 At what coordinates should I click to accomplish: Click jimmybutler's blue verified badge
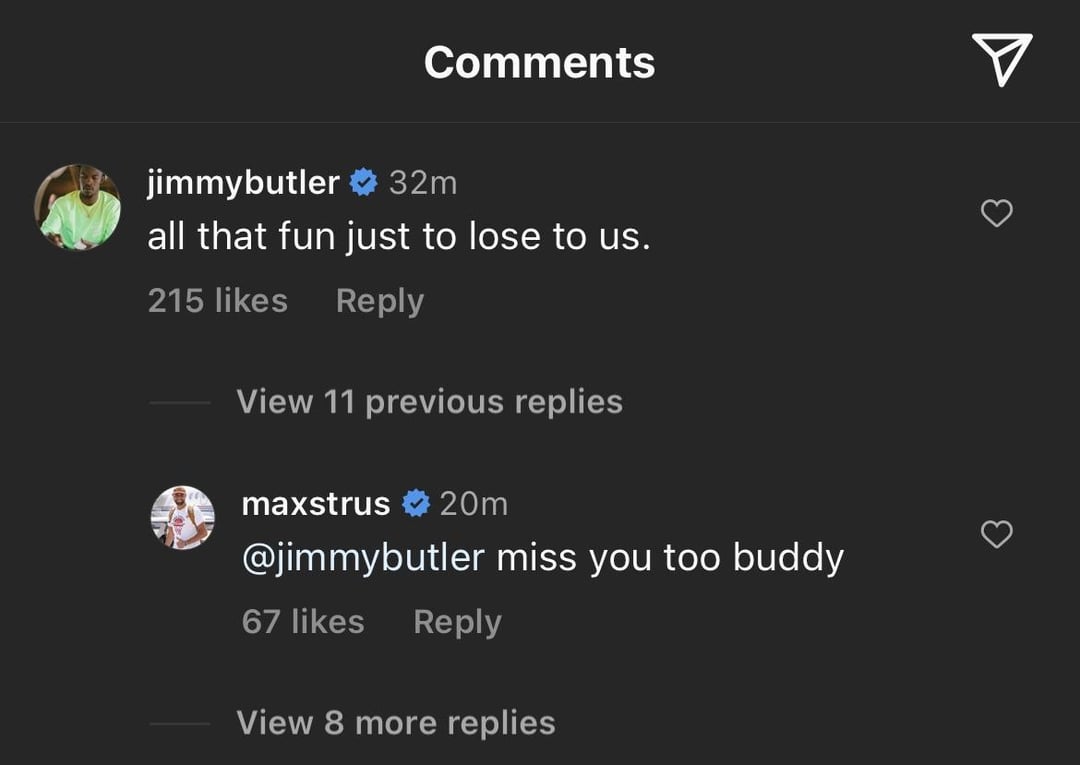coord(363,182)
